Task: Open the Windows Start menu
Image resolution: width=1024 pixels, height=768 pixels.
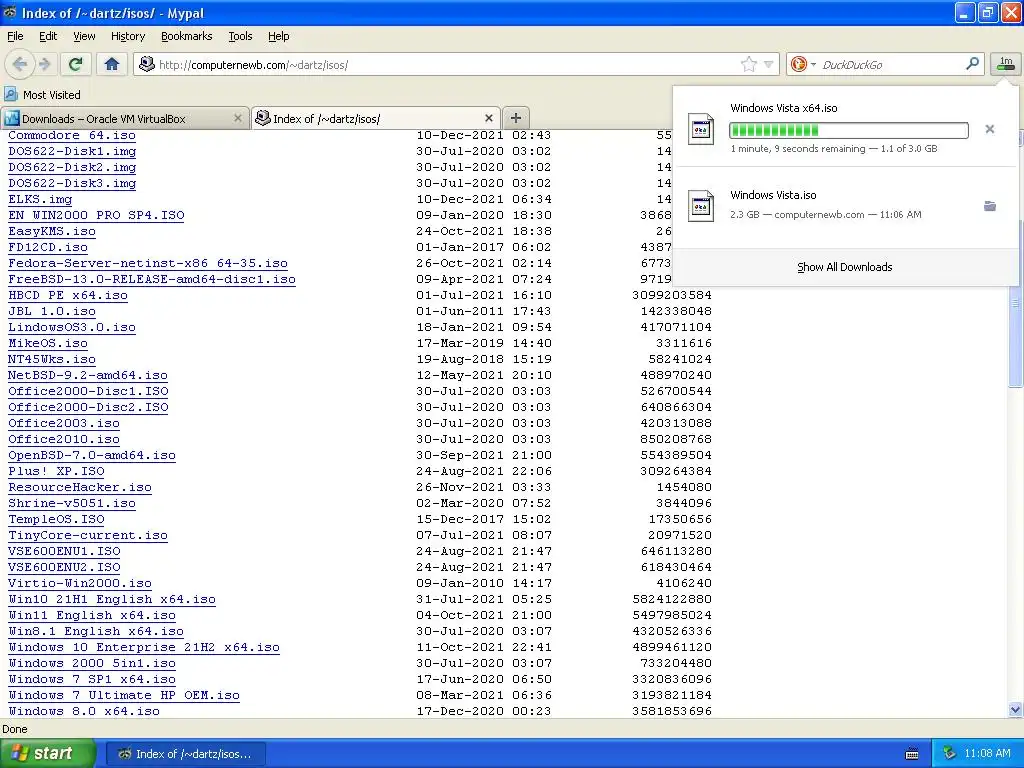Action: (47, 754)
